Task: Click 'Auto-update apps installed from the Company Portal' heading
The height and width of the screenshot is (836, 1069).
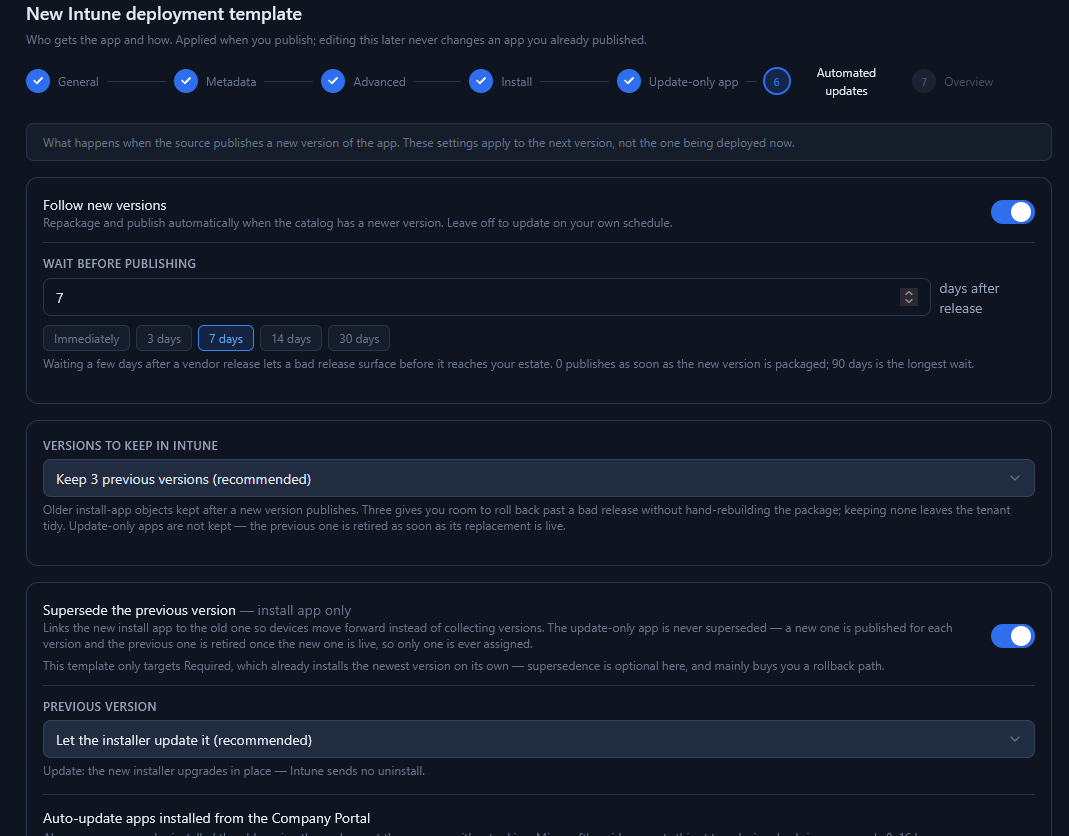Action: [206, 818]
